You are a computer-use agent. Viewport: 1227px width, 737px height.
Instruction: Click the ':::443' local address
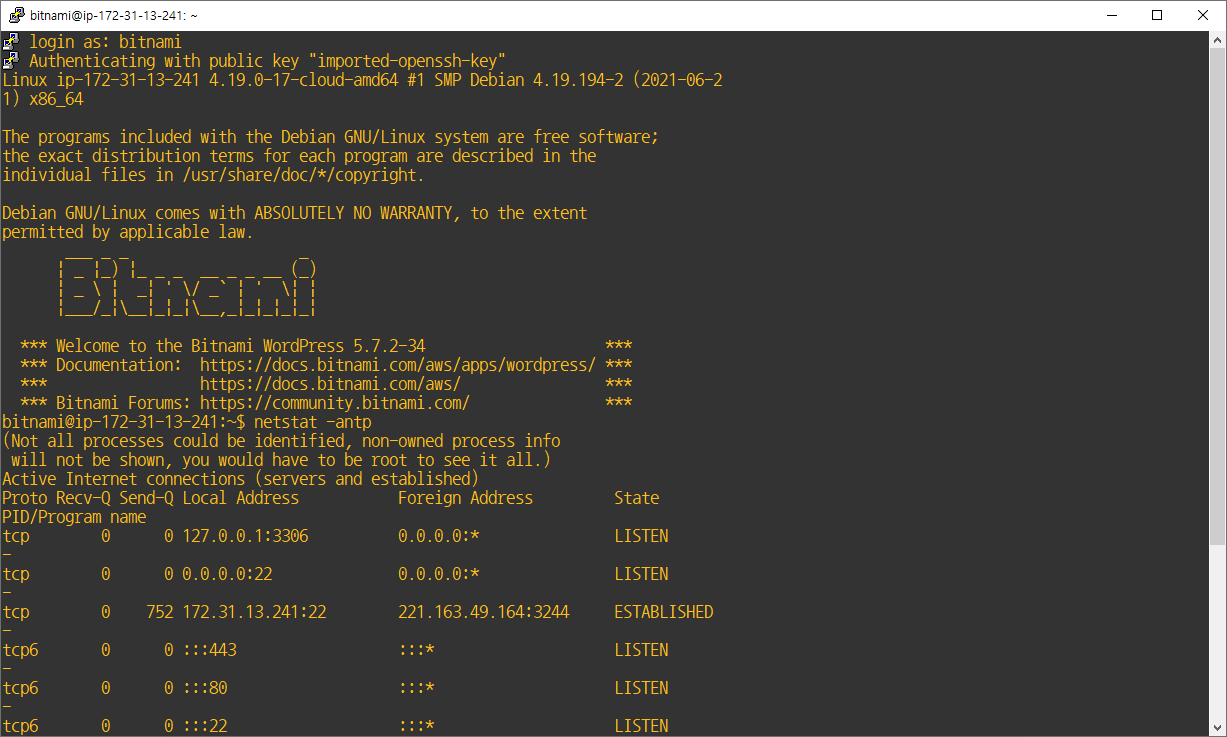(209, 650)
